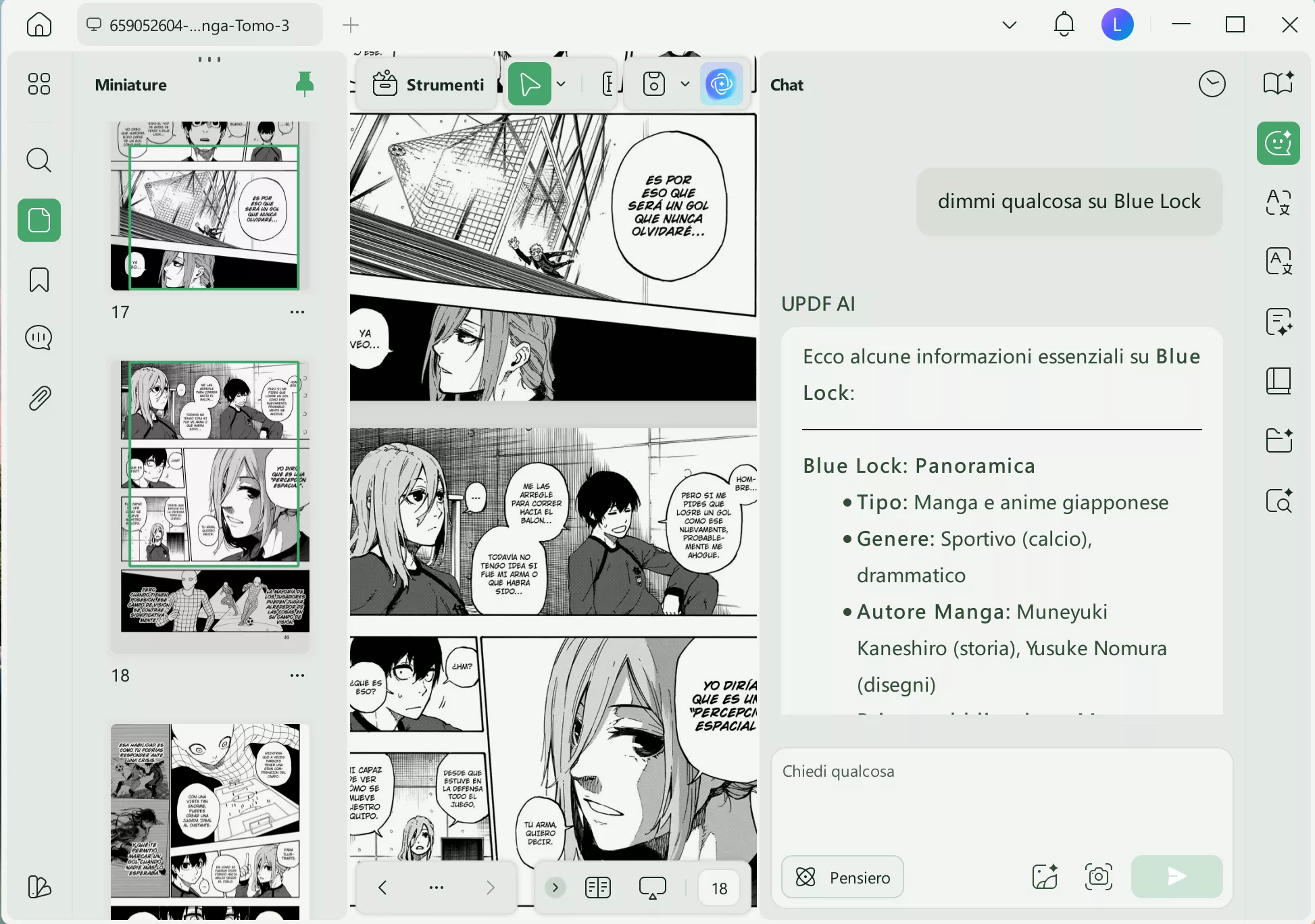Open the tab list chevron in title bar
Viewport: 1315px width, 924px height.
[x=1009, y=25]
